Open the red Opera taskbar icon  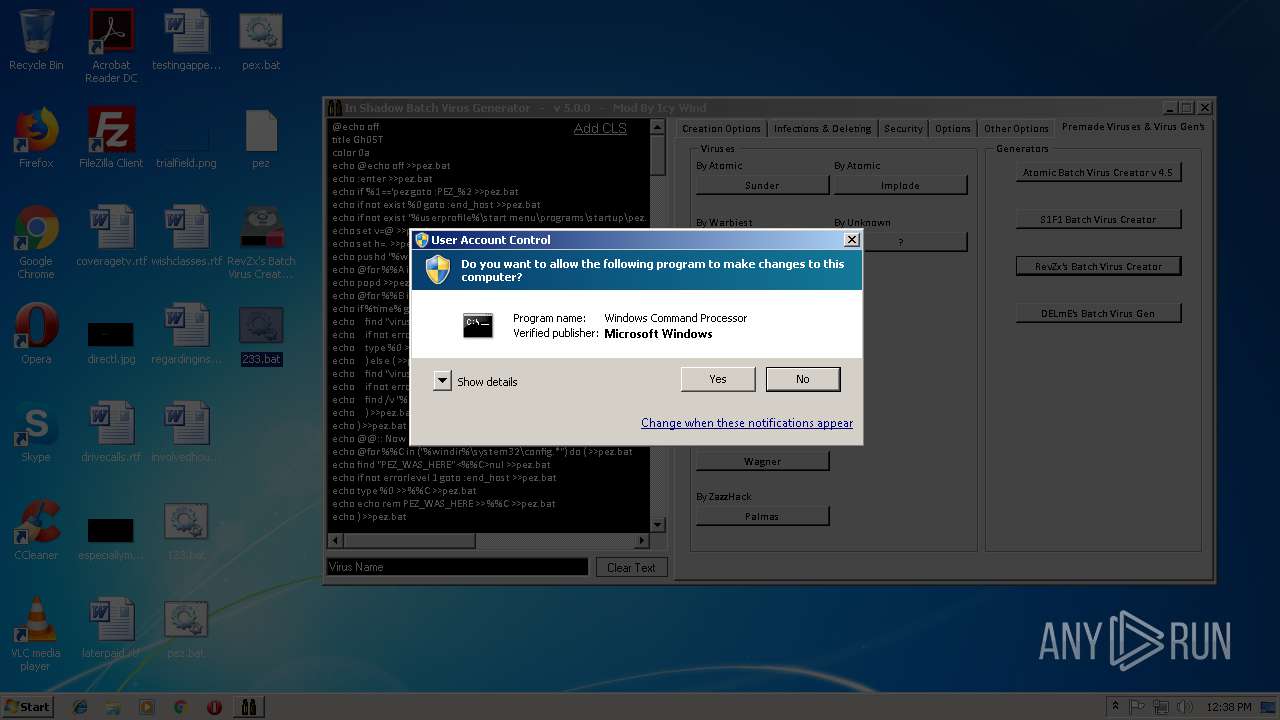click(x=214, y=707)
